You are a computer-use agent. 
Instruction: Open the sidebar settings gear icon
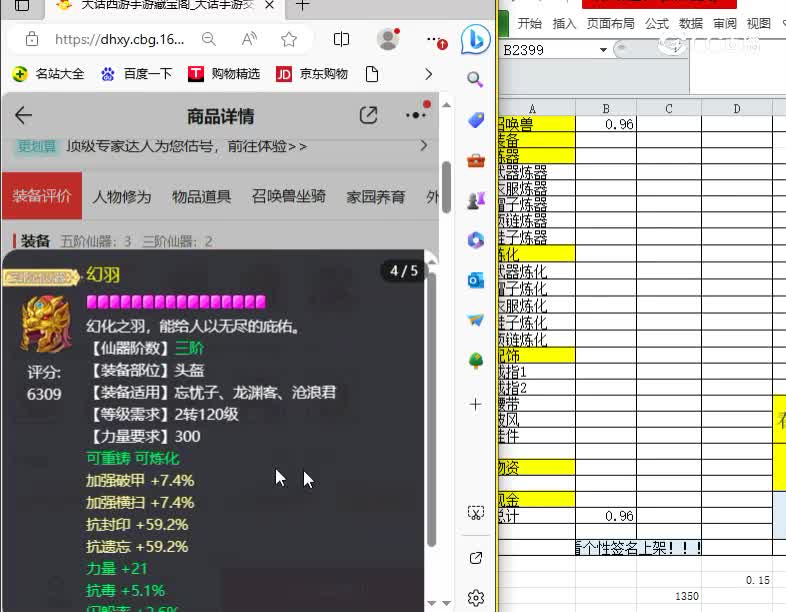click(x=476, y=597)
